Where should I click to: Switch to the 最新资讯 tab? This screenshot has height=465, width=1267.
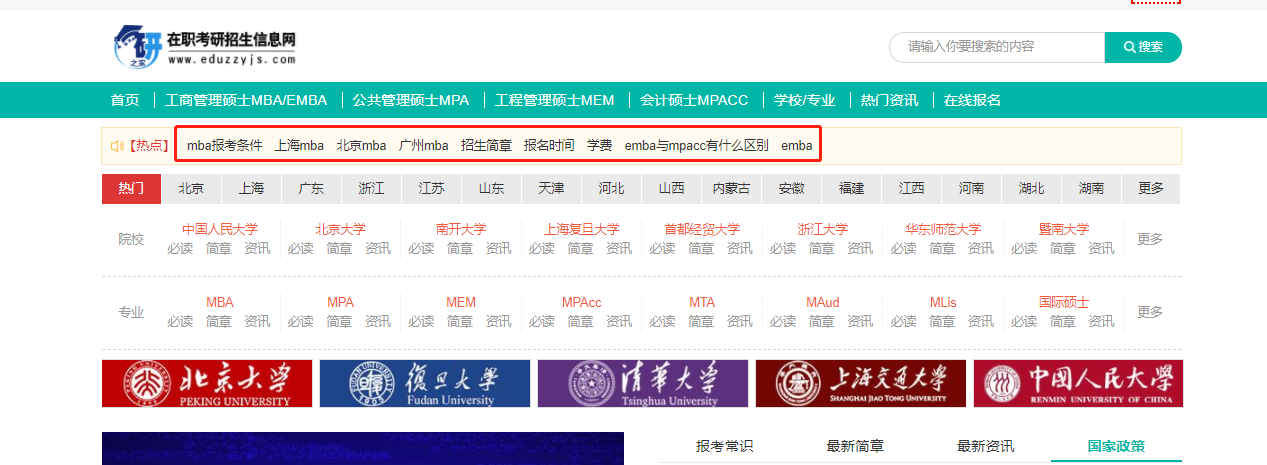985,446
